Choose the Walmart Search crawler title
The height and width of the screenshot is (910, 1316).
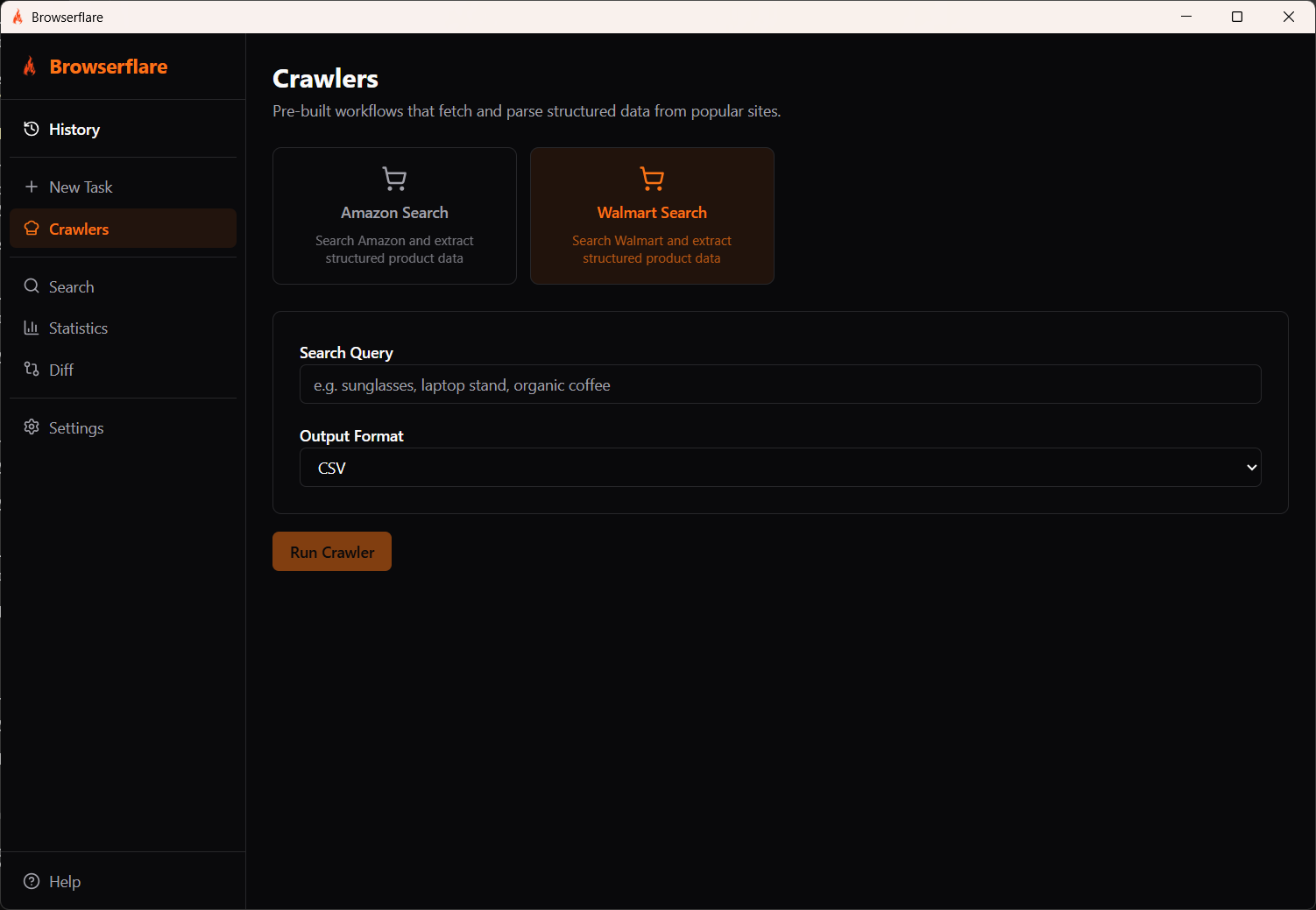[652, 213]
